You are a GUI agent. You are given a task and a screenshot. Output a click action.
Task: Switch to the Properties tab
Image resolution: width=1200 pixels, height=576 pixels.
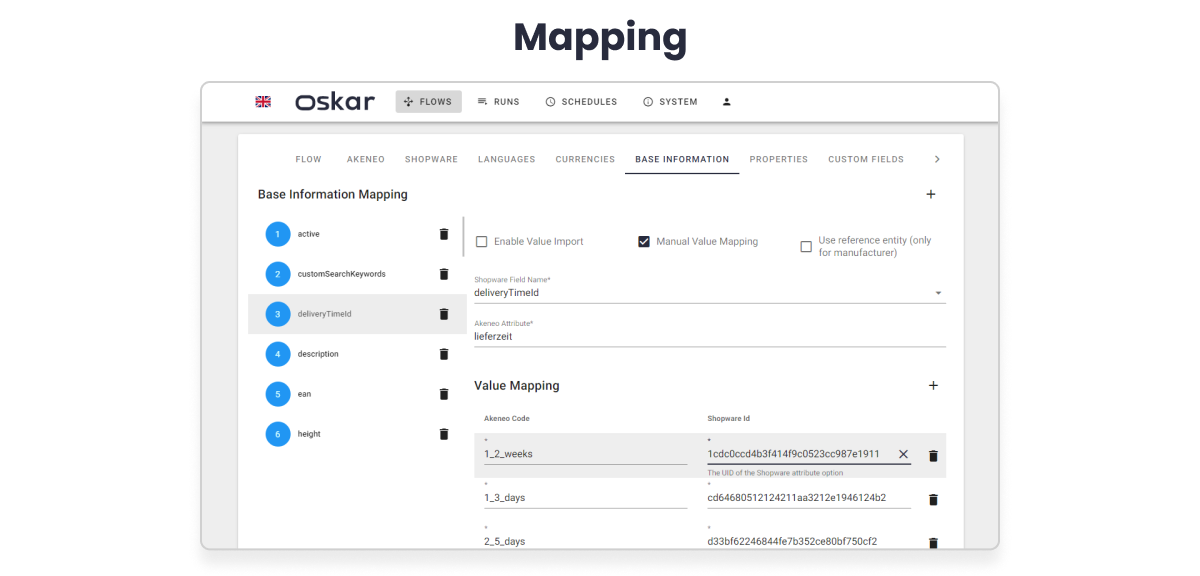[779, 159]
